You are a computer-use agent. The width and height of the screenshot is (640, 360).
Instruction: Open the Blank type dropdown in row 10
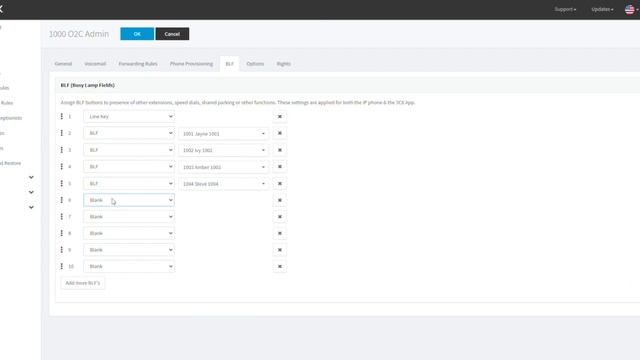[x=129, y=267]
